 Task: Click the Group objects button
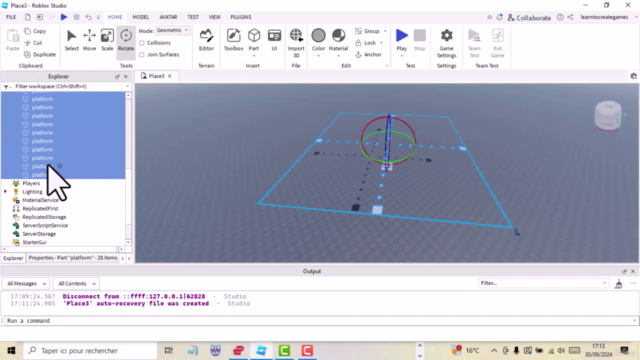click(x=367, y=31)
